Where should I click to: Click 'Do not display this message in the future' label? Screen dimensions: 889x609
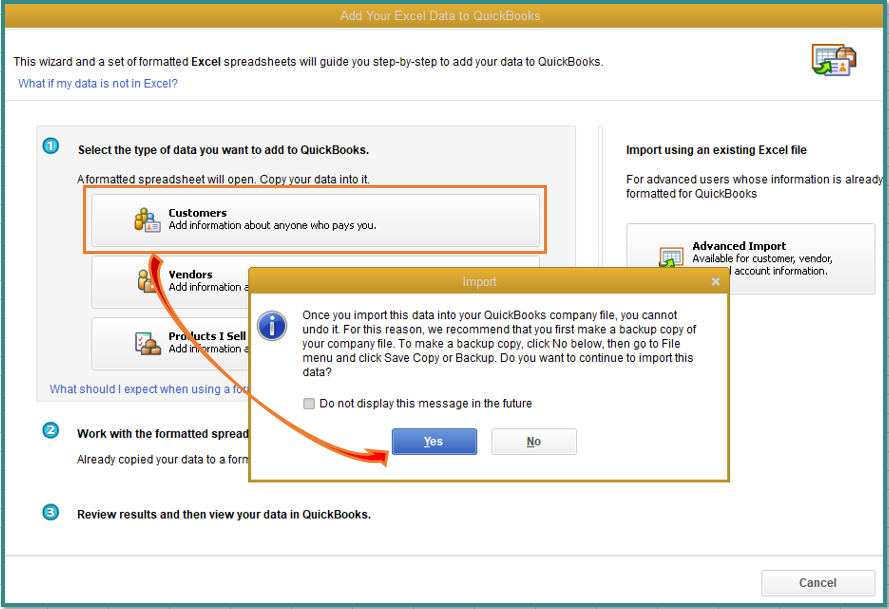click(x=426, y=403)
